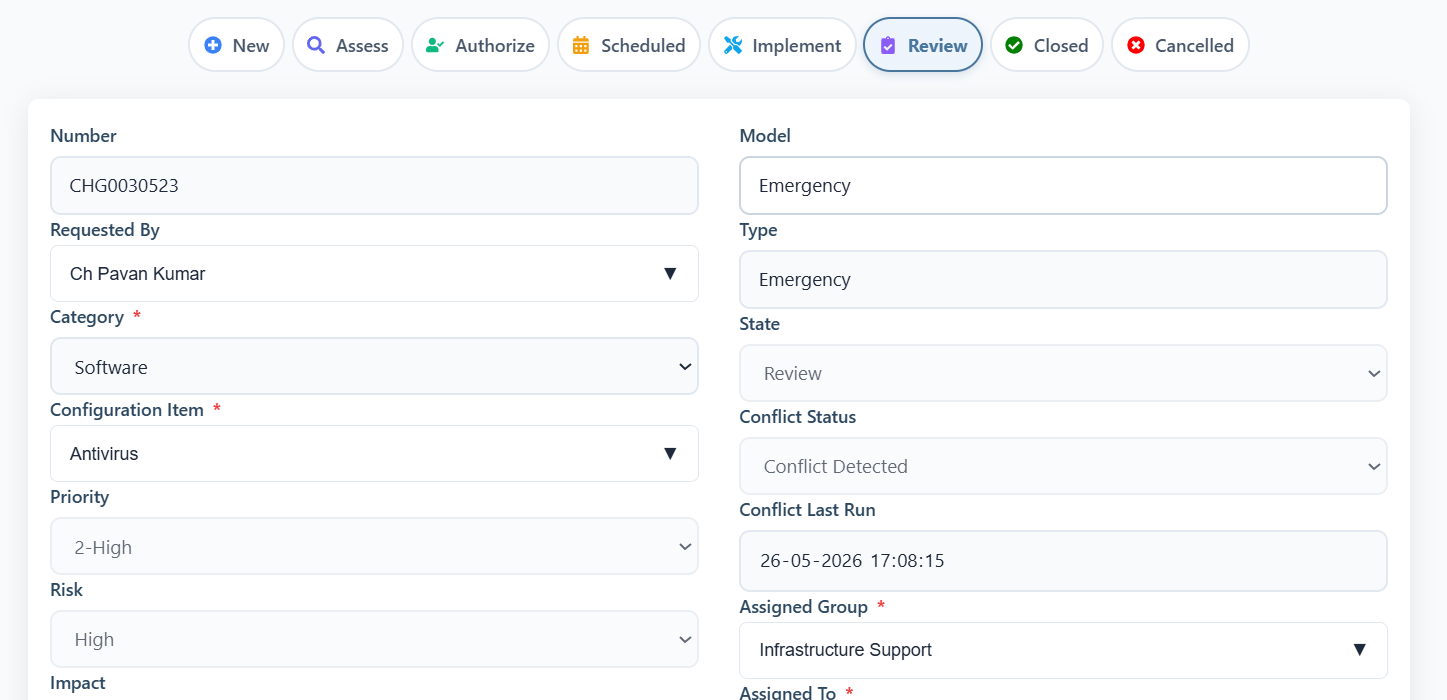This screenshot has height=700, width=1447.
Task: Click the Conflict Last Run label
Action: (x=807, y=510)
